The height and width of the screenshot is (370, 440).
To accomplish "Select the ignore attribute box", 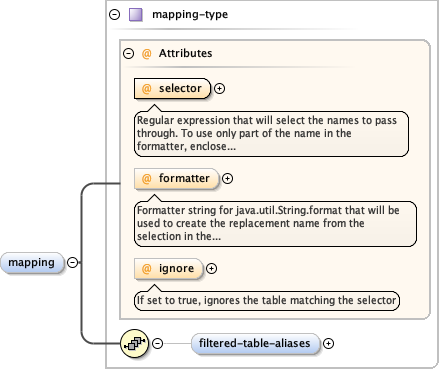I will pos(168,269).
